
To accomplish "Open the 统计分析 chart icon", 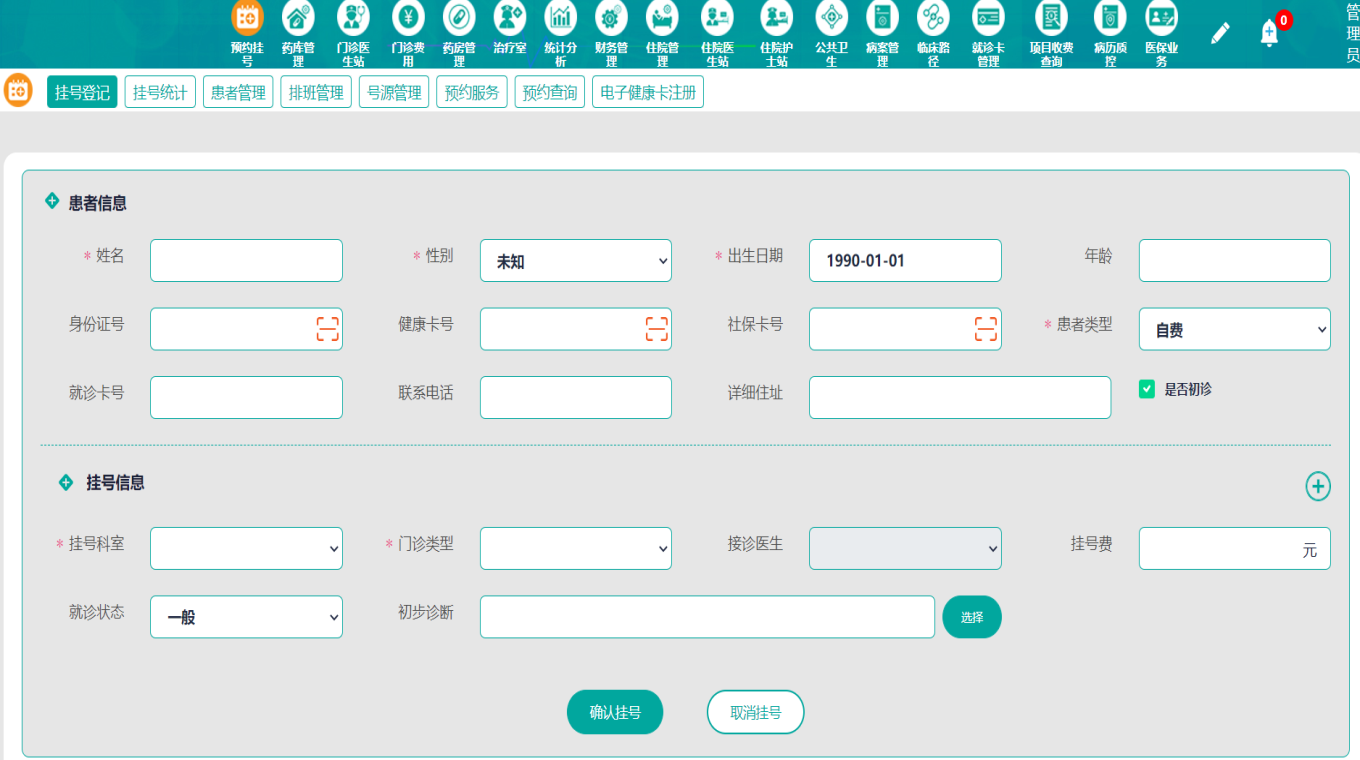I will (560, 18).
